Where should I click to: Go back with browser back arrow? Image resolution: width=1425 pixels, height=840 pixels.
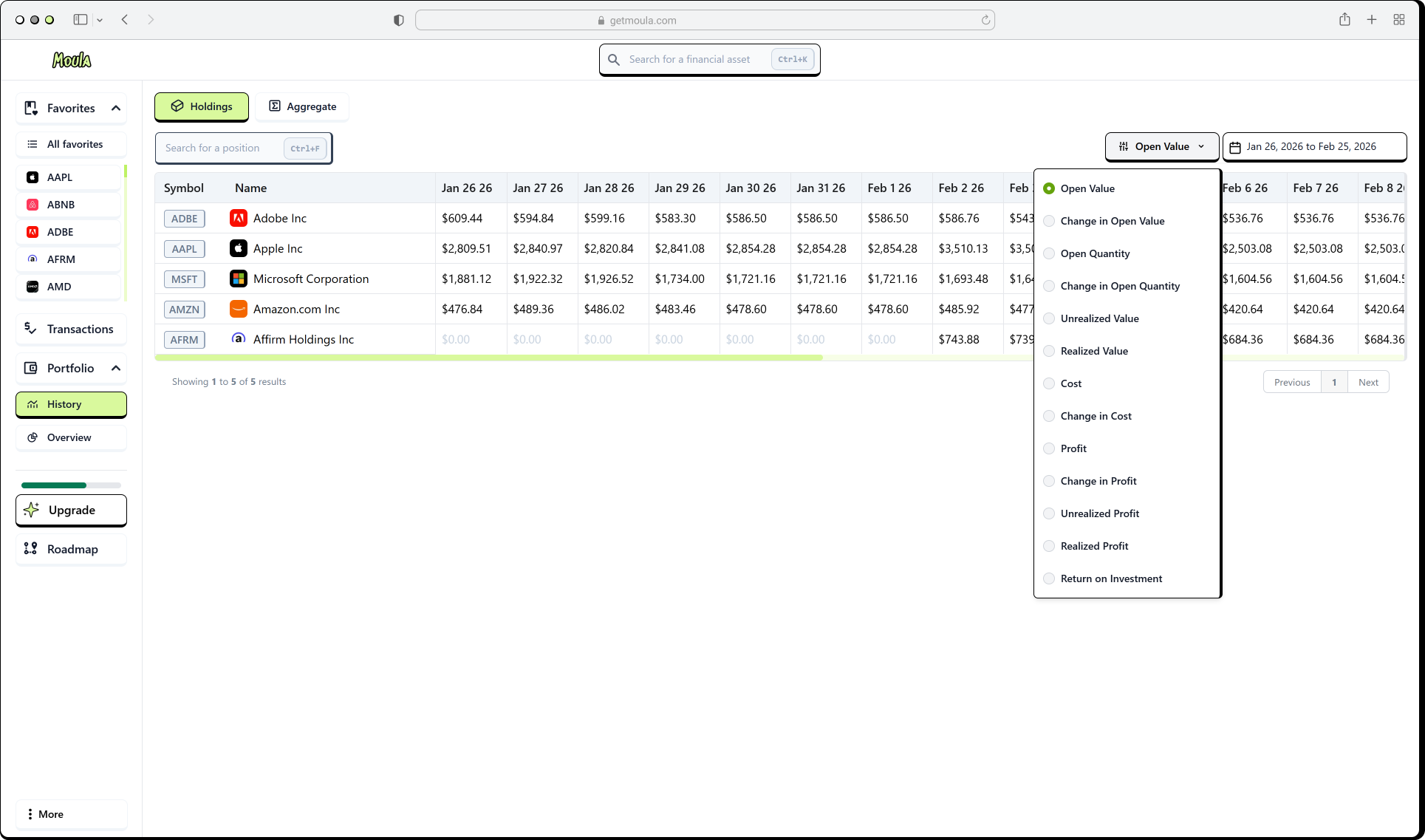(125, 20)
